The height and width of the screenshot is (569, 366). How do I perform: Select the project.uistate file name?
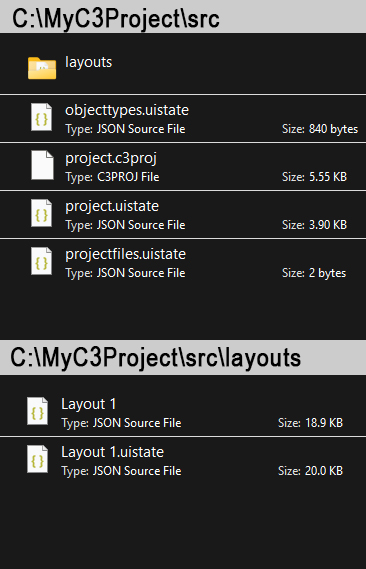pos(112,206)
